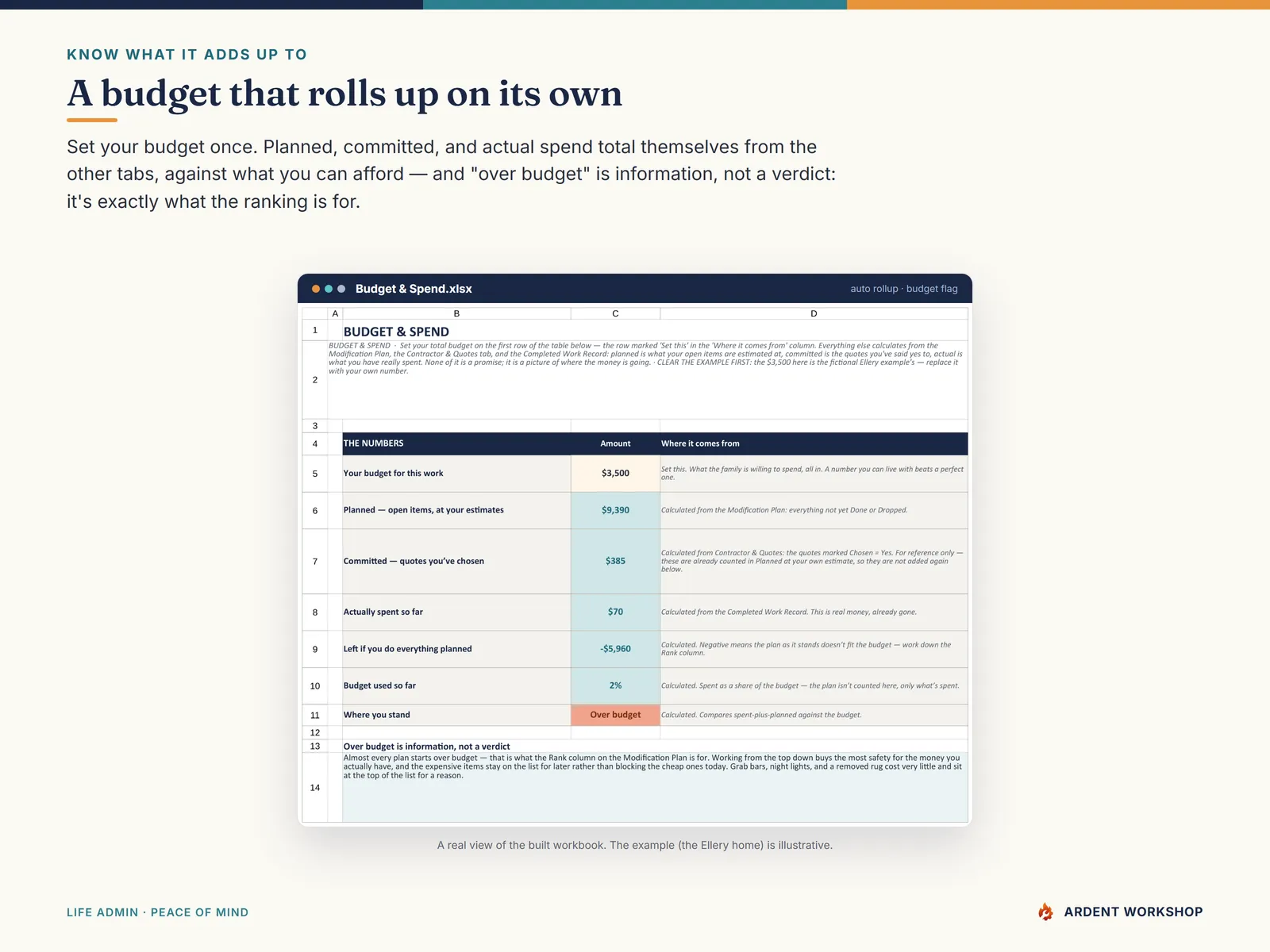Click 'A budget that rolls up on its own' heading
This screenshot has width=1270, height=952.
point(344,94)
